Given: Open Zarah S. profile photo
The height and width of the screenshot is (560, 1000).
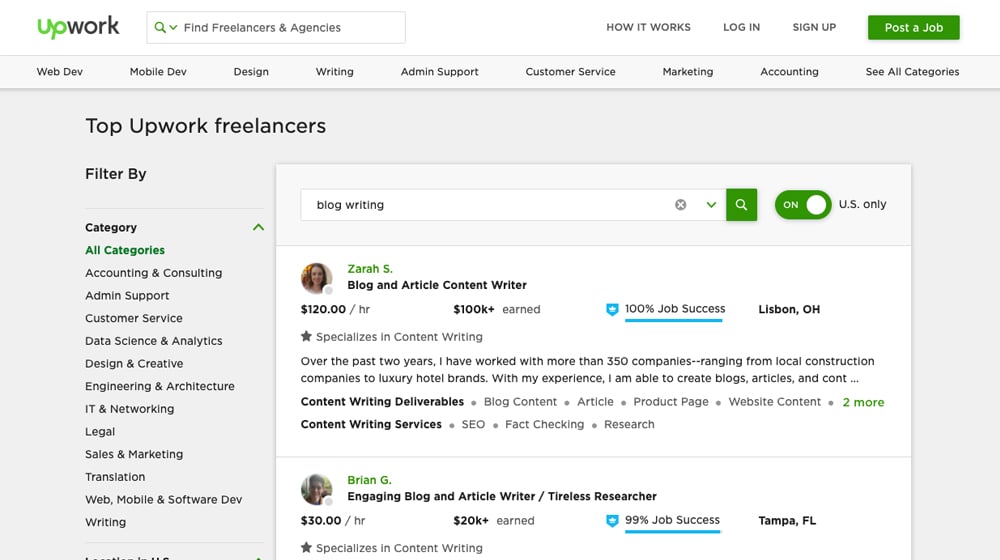Looking at the screenshot, I should [x=316, y=278].
